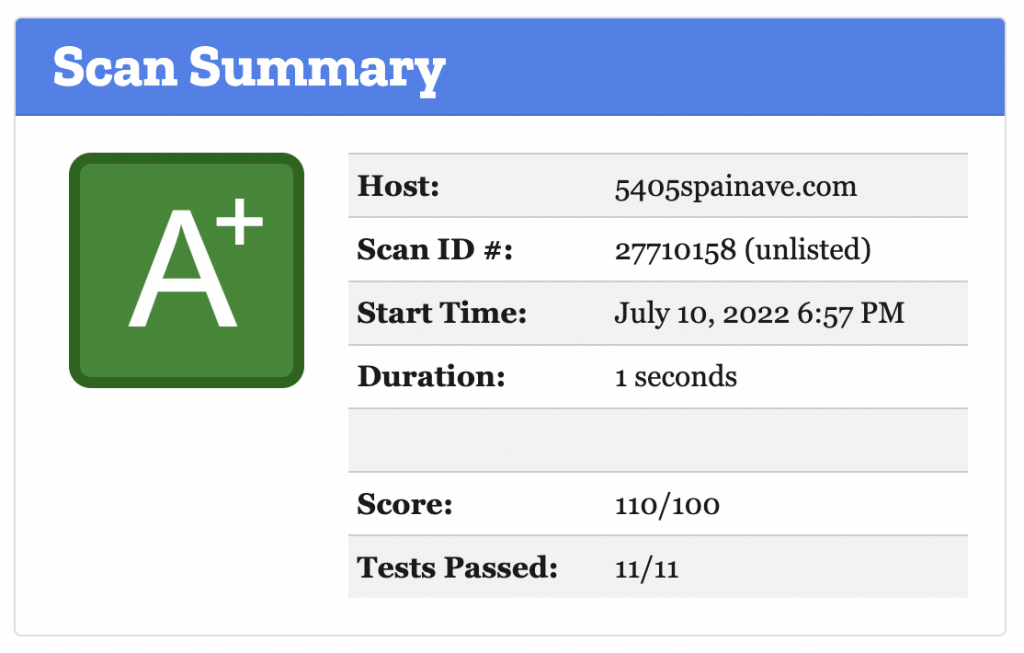Click the dark green border of grade badge
The height and width of the screenshot is (653, 1024).
click(x=74, y=270)
